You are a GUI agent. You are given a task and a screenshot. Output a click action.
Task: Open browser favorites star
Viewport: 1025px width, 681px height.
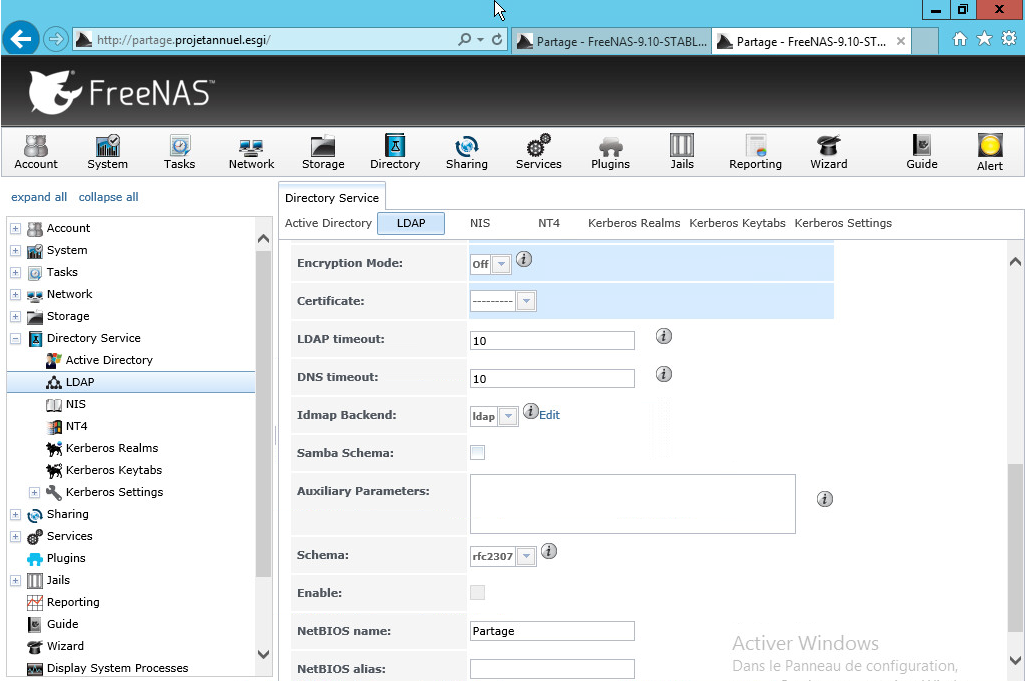tap(984, 39)
